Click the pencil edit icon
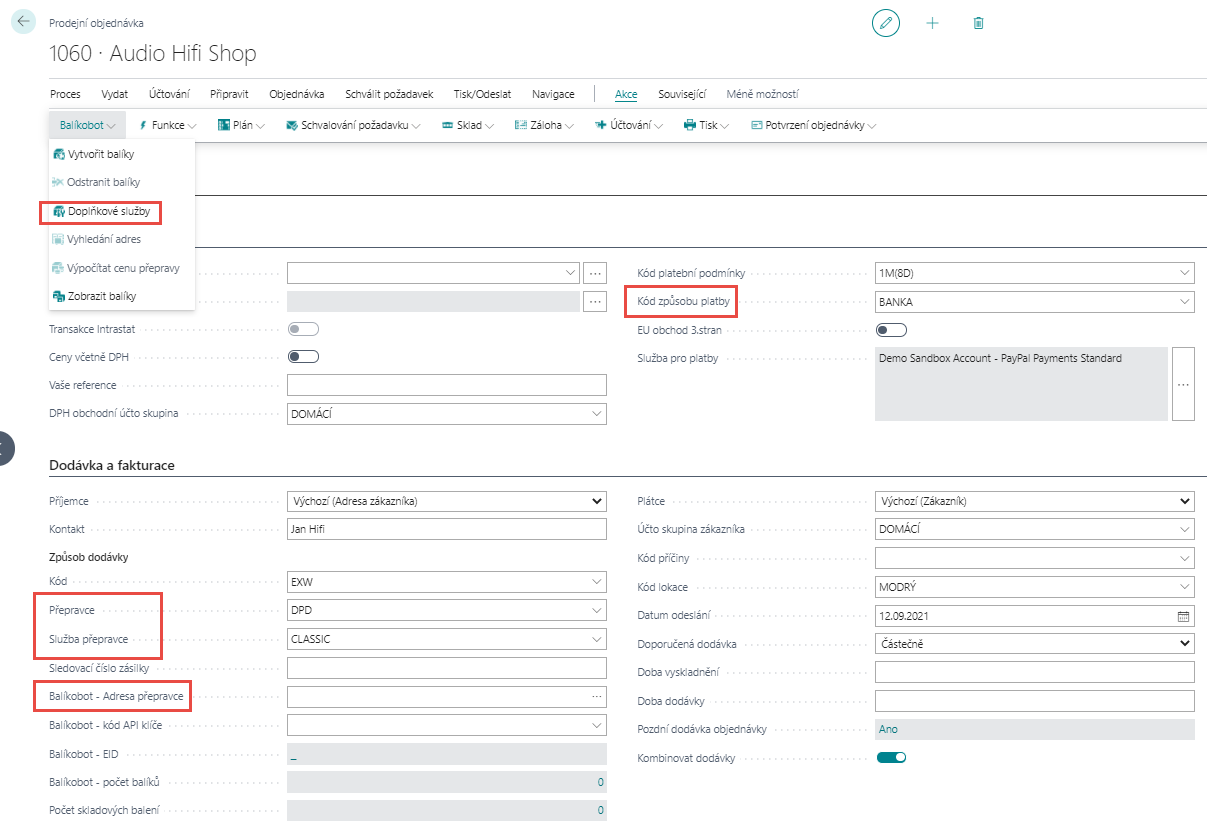Screen dimensions: 1207x838 [885, 23]
